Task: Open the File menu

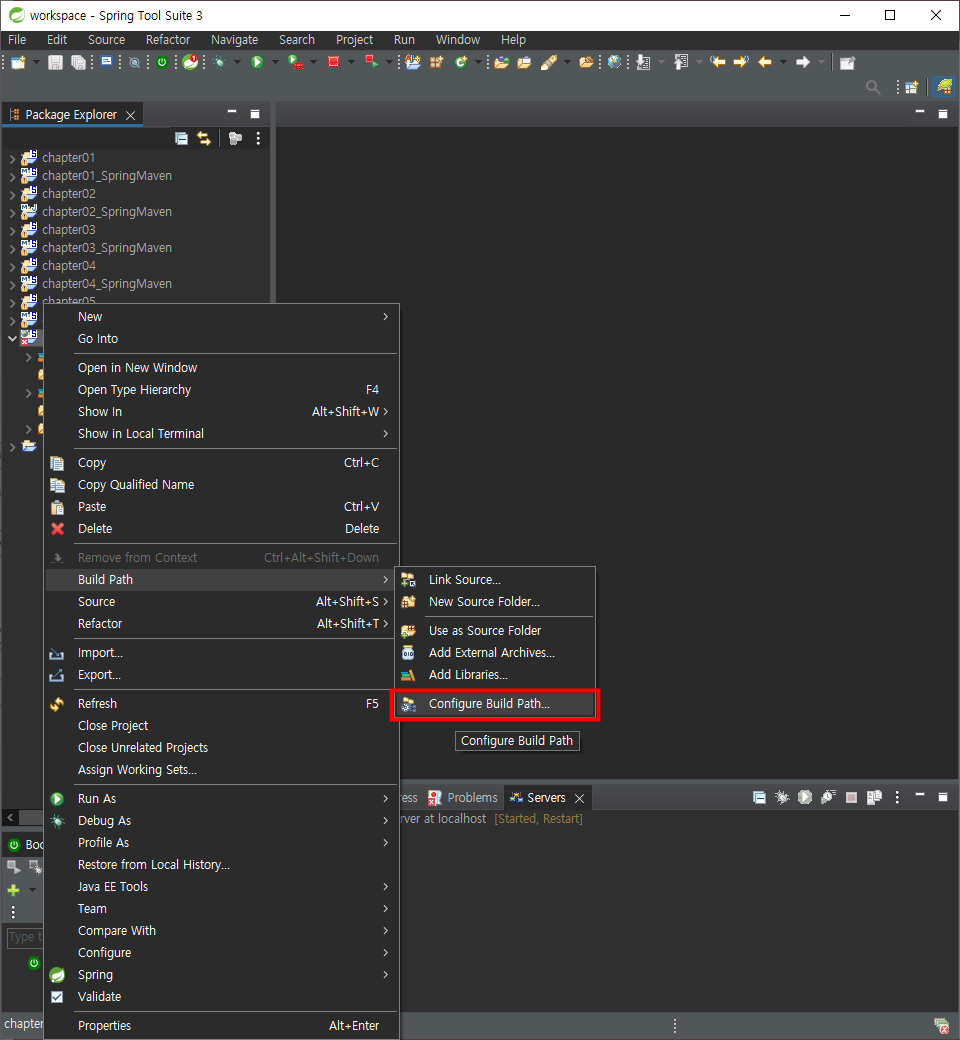Action: [x=17, y=40]
